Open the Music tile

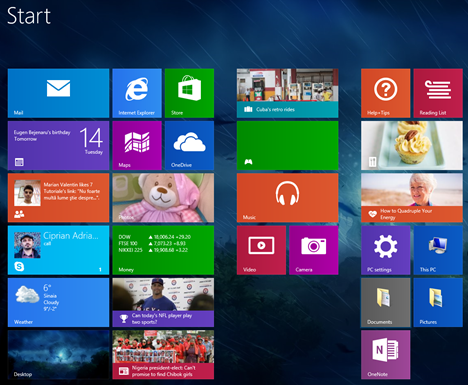pyautogui.click(x=287, y=198)
